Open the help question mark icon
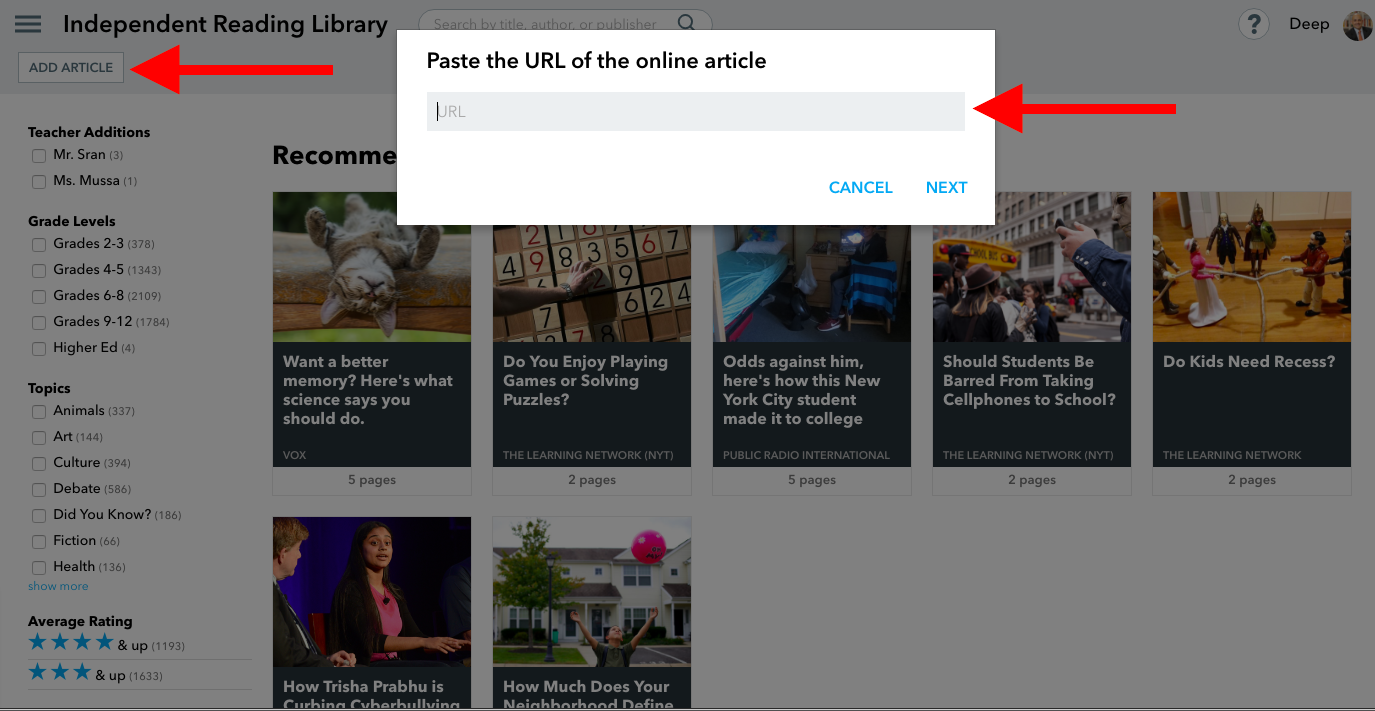This screenshot has height=711, width=1375. tap(1253, 25)
